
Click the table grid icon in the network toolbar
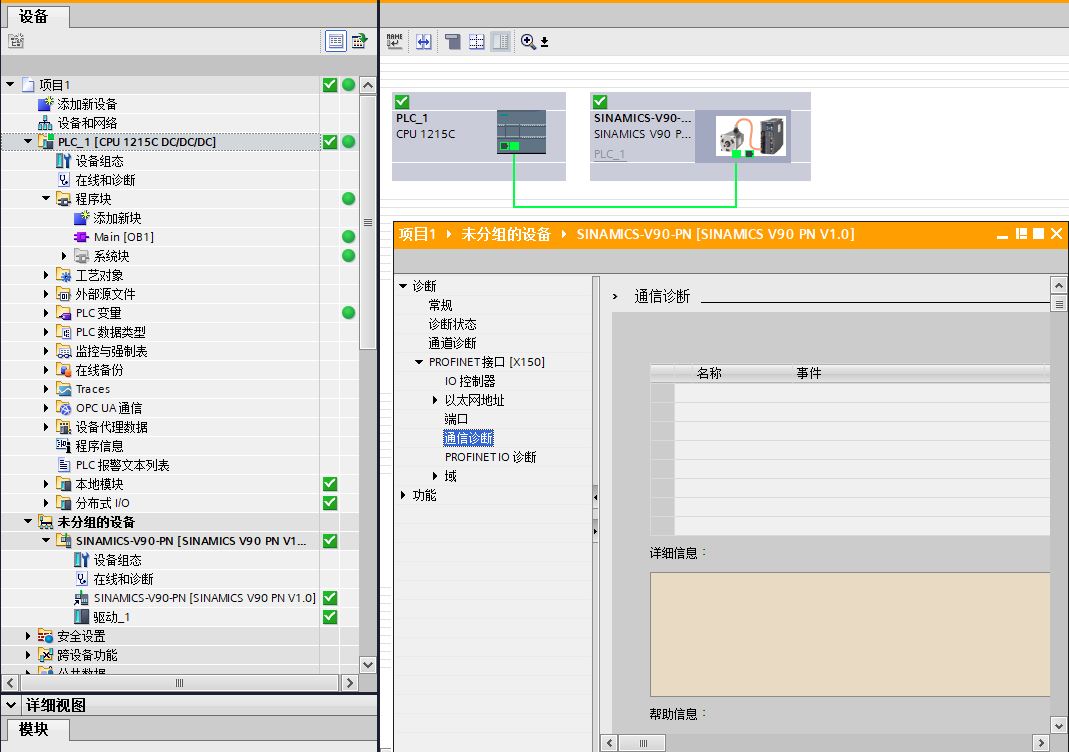tap(477, 42)
